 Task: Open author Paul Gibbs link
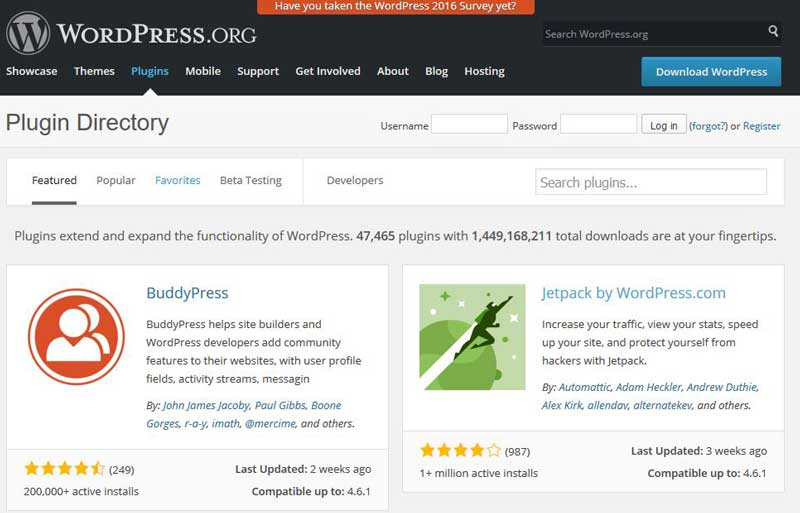coord(281,405)
